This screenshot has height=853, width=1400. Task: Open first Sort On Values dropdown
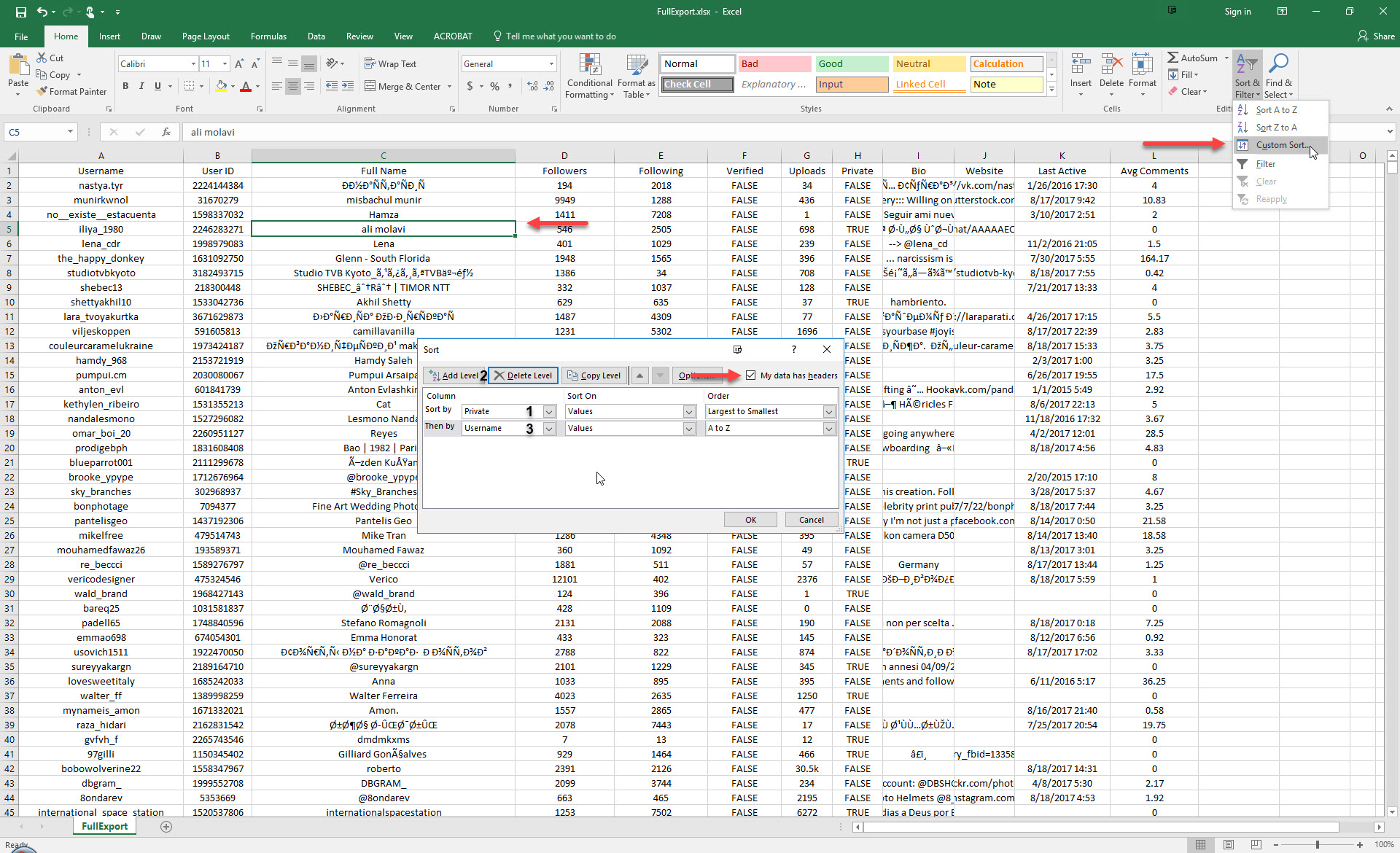(689, 412)
